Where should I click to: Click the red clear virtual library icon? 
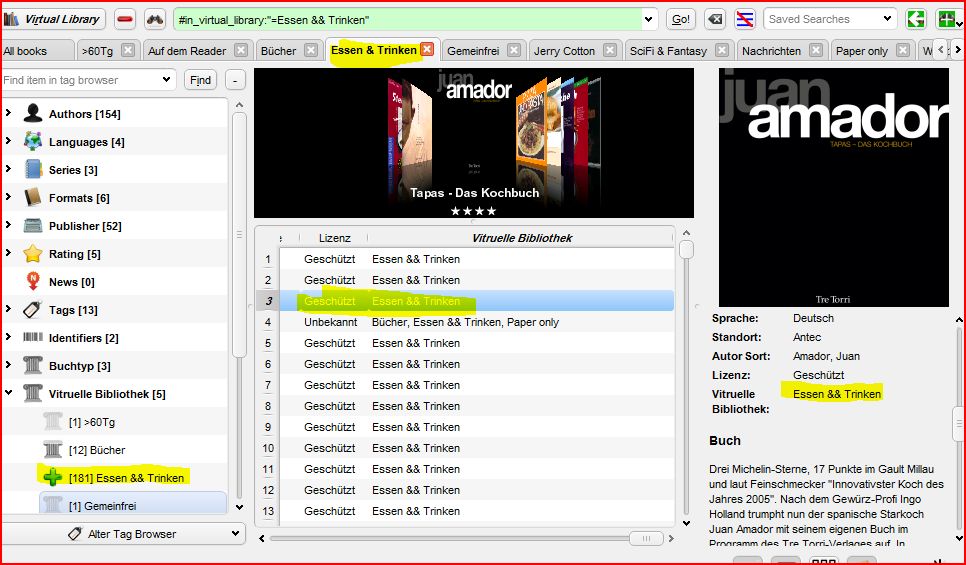click(x=124, y=20)
